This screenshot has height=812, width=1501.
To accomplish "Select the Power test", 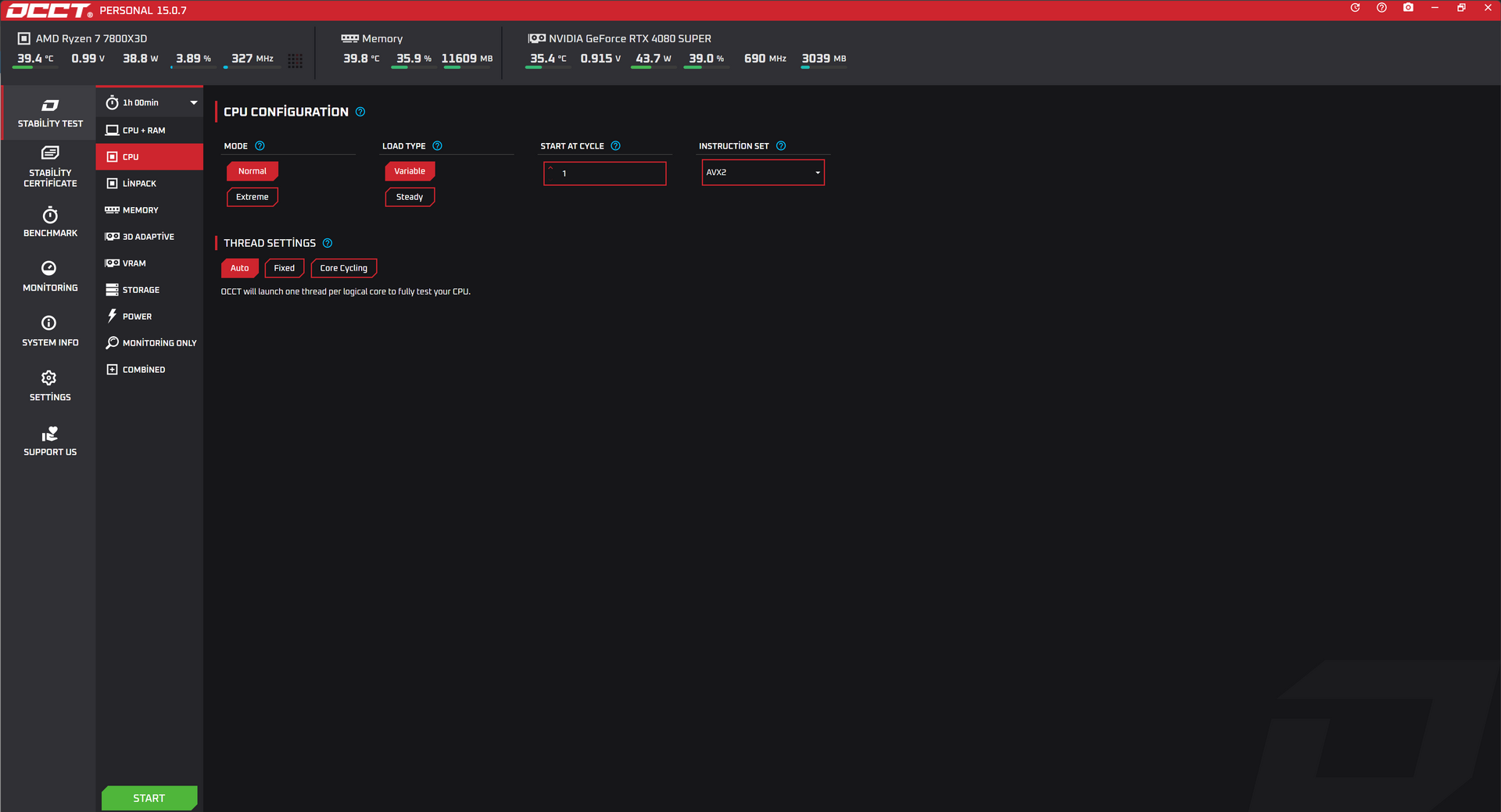I will click(x=150, y=317).
